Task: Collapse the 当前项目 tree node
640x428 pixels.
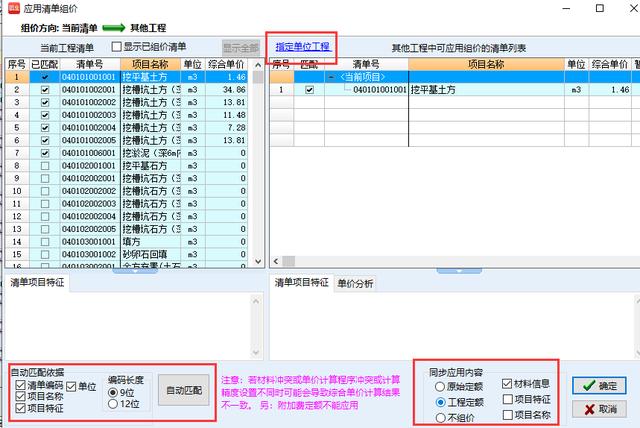Action: [331, 76]
